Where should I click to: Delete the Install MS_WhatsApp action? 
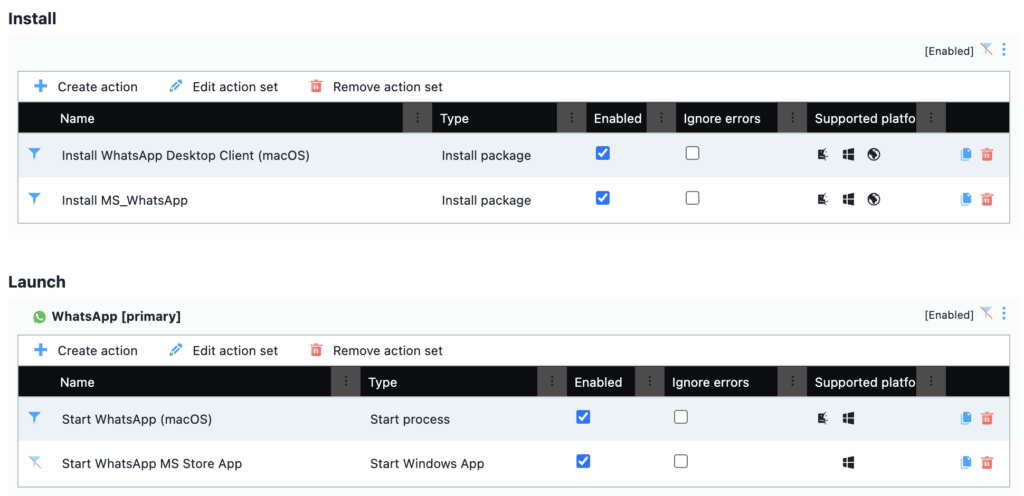coord(987,199)
